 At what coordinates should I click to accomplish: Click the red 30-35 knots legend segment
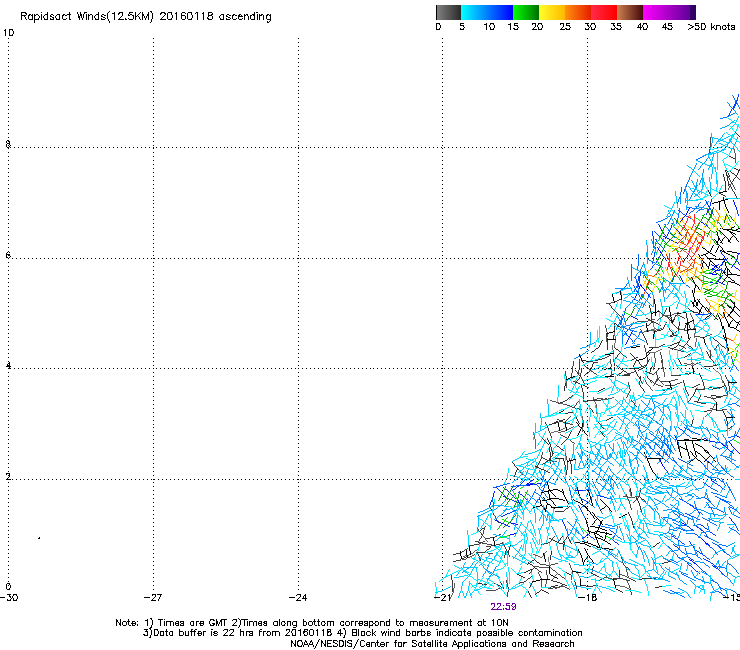(x=604, y=12)
